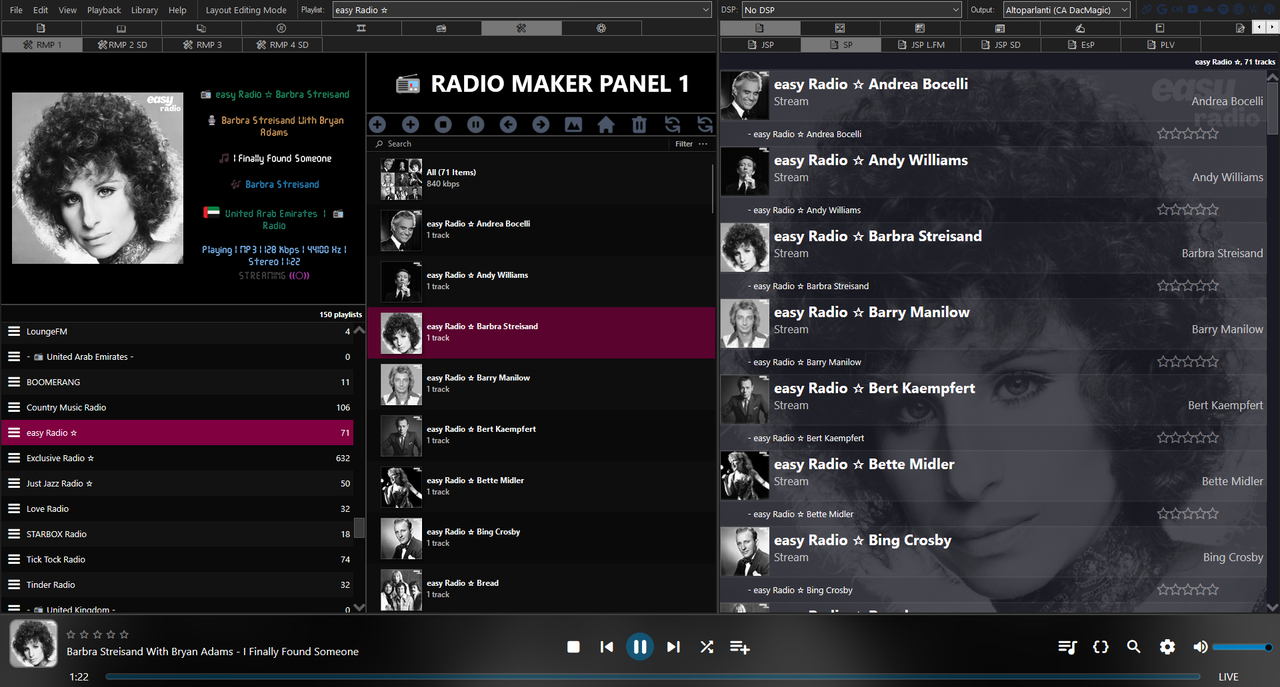The image size is (1280, 687).
Task: Toggle shuffle playback mode
Action: pyautogui.click(x=707, y=647)
